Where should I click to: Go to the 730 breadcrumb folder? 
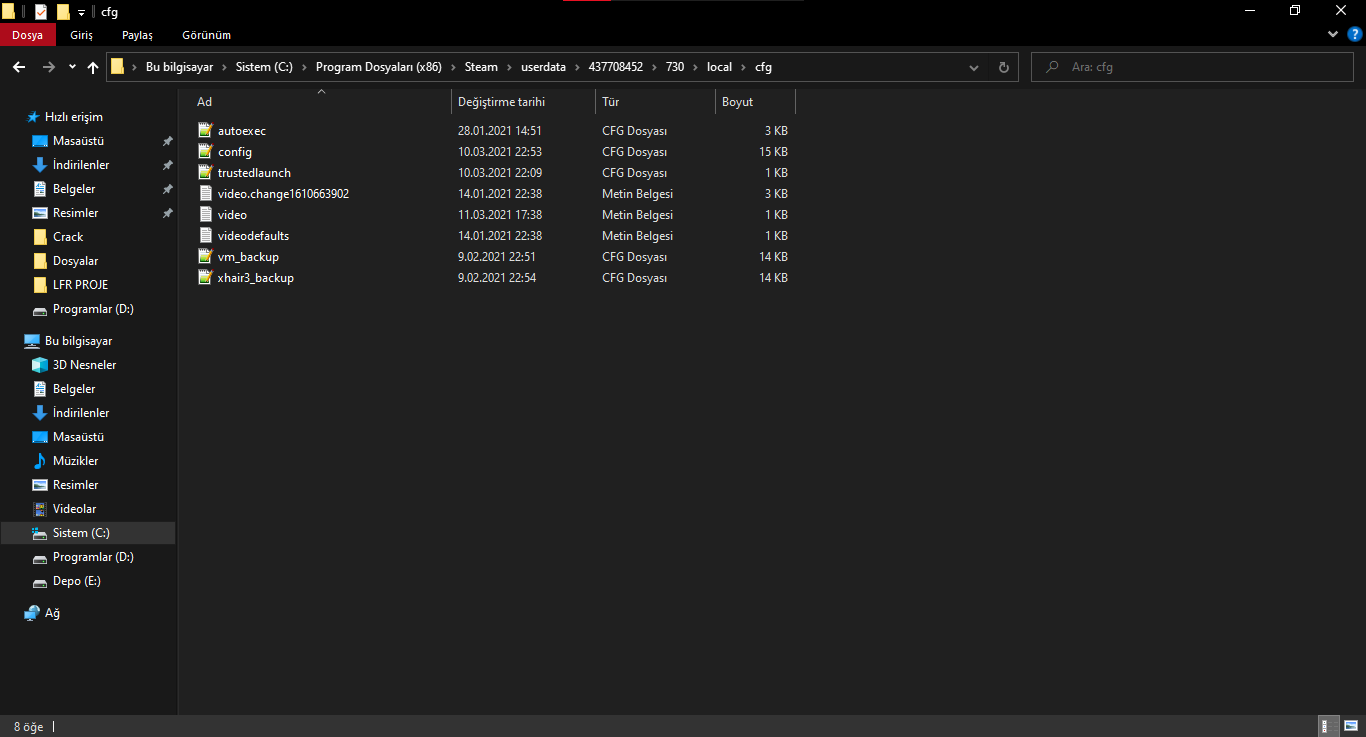pyautogui.click(x=675, y=67)
